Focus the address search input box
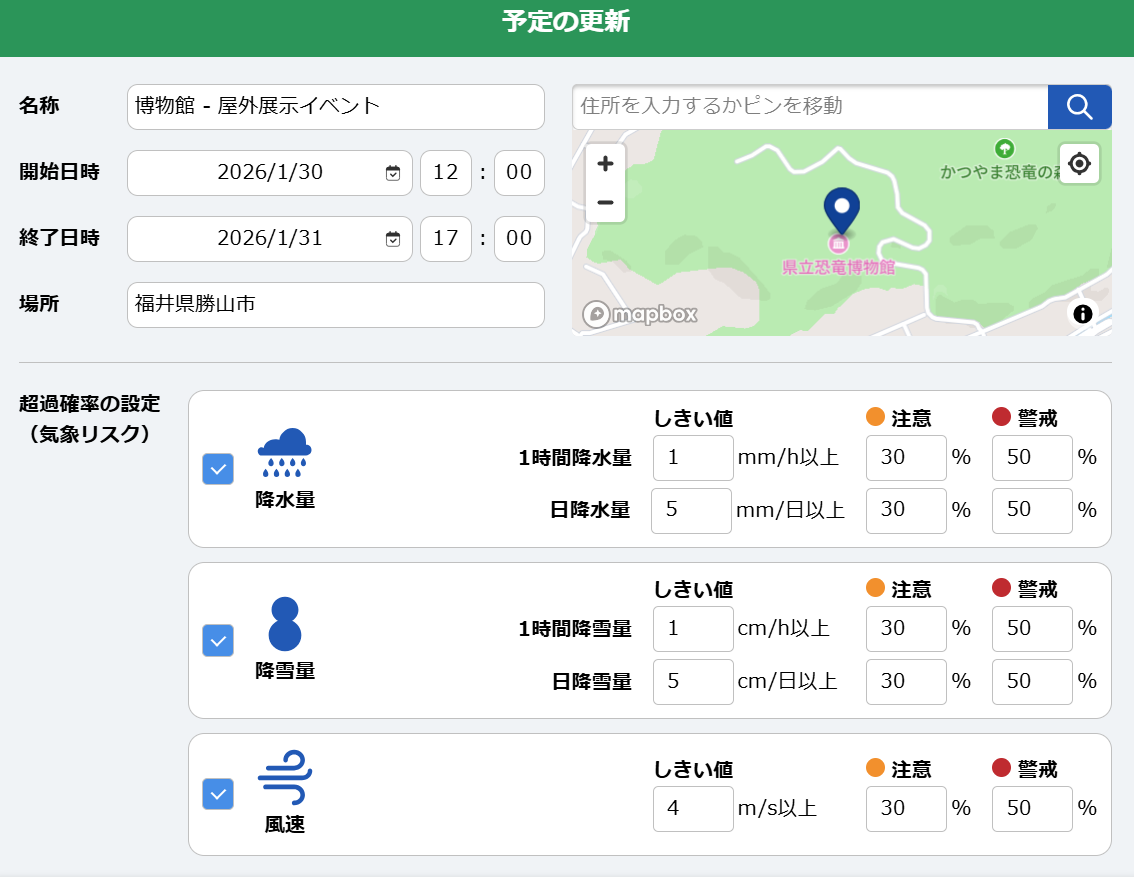Screen dimensions: 1134x877 pyautogui.click(x=809, y=107)
